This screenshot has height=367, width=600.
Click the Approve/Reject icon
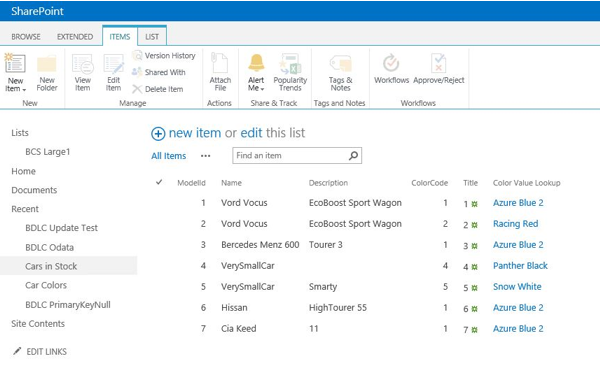point(439,63)
